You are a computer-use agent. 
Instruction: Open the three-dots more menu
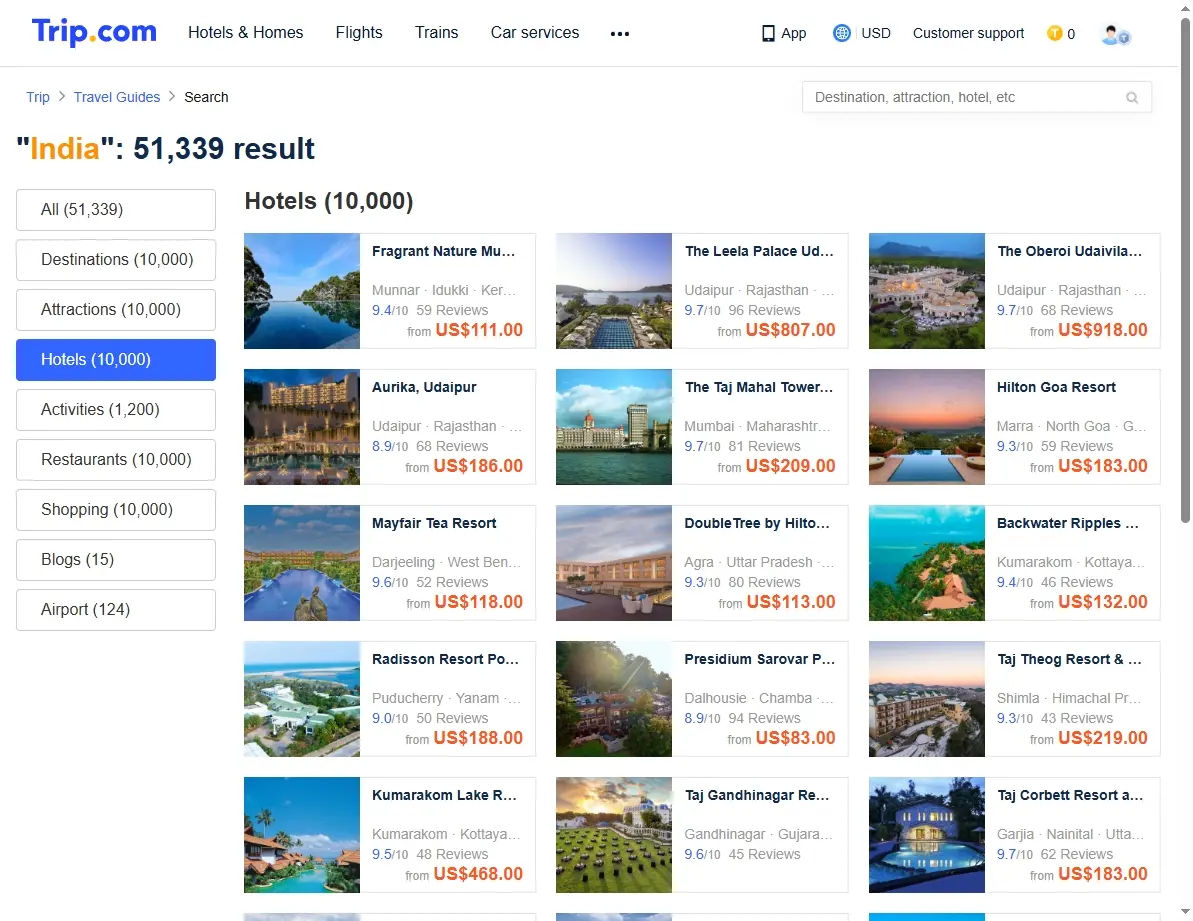[x=620, y=33]
